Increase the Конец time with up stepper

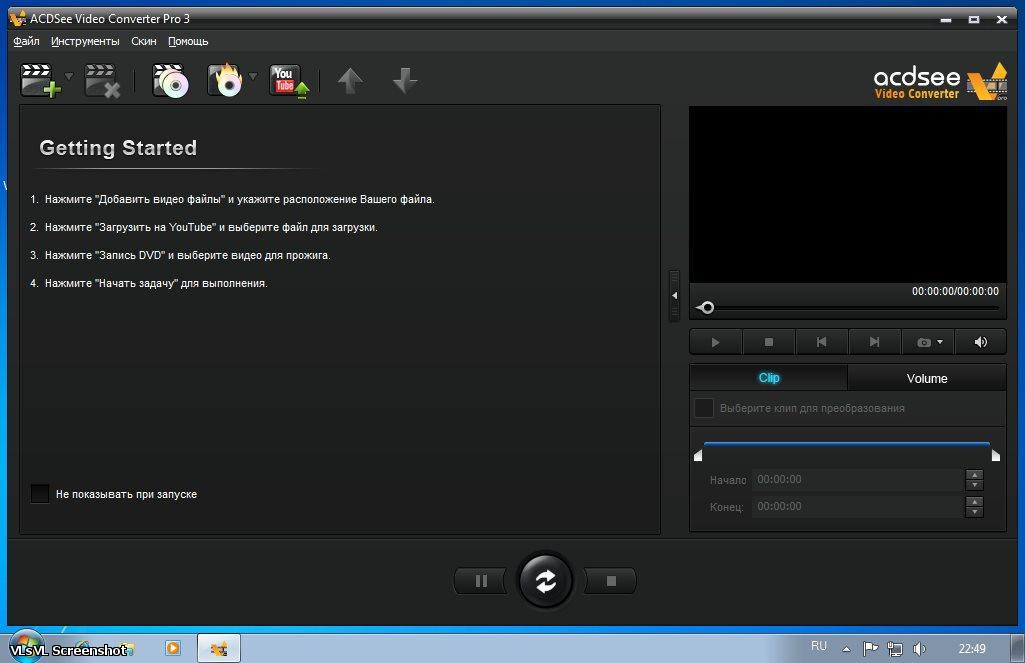pos(974,502)
